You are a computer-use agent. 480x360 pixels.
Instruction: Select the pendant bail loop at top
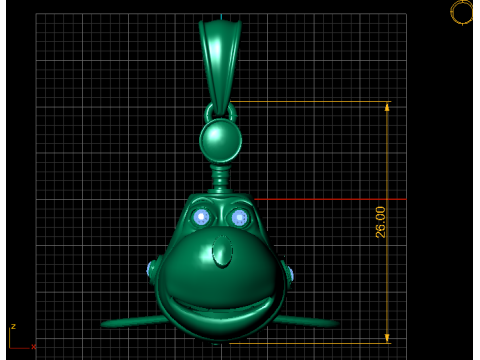pyautogui.click(x=220, y=67)
